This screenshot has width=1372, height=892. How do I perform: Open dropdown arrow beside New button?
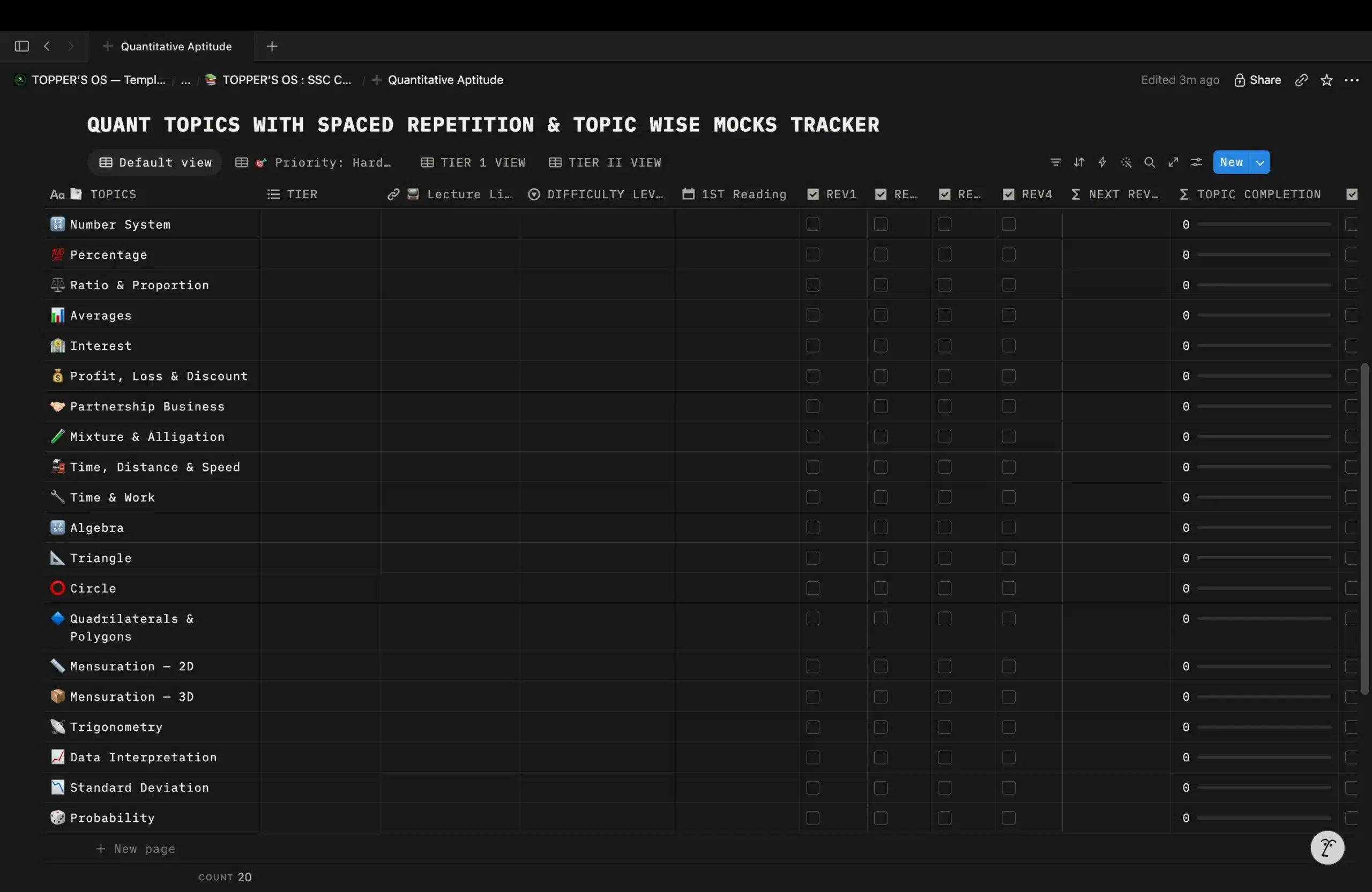coord(1260,162)
